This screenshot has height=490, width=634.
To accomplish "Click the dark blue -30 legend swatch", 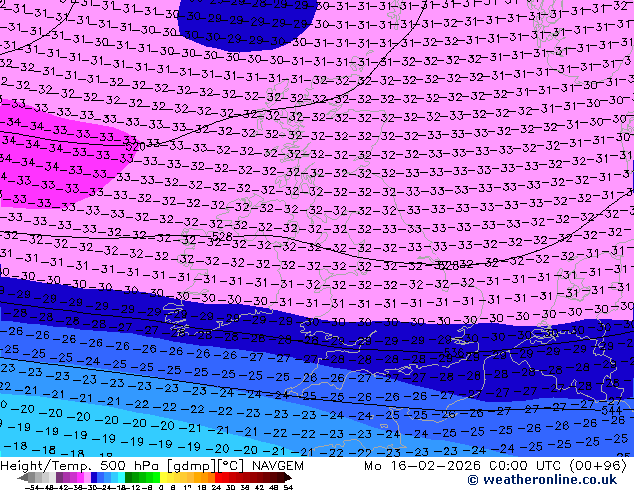I will pos(94,477).
